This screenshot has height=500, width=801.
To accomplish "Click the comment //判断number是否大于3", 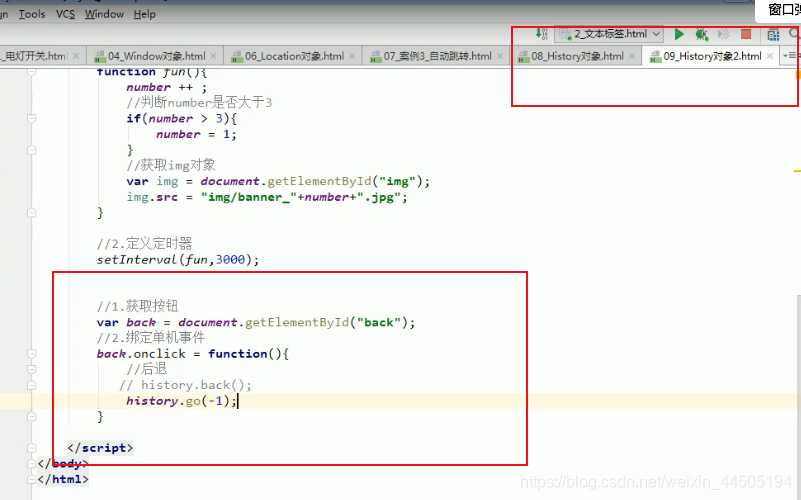I will click(x=199, y=103).
